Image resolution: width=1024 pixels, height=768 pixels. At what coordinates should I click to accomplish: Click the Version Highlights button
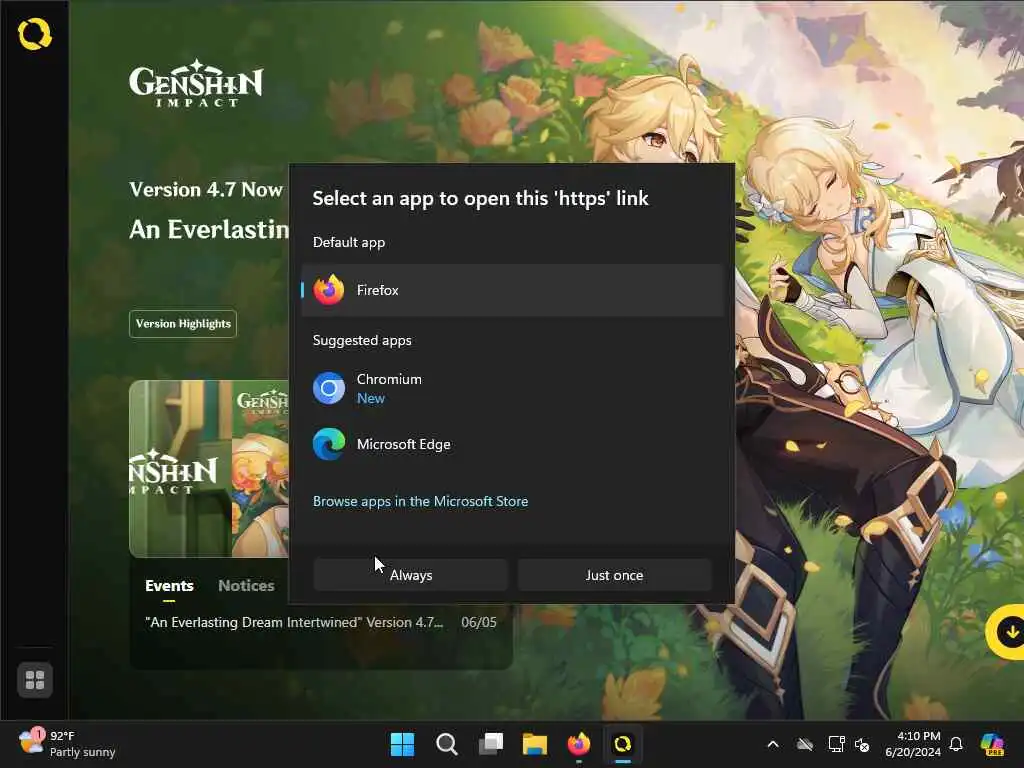click(183, 324)
